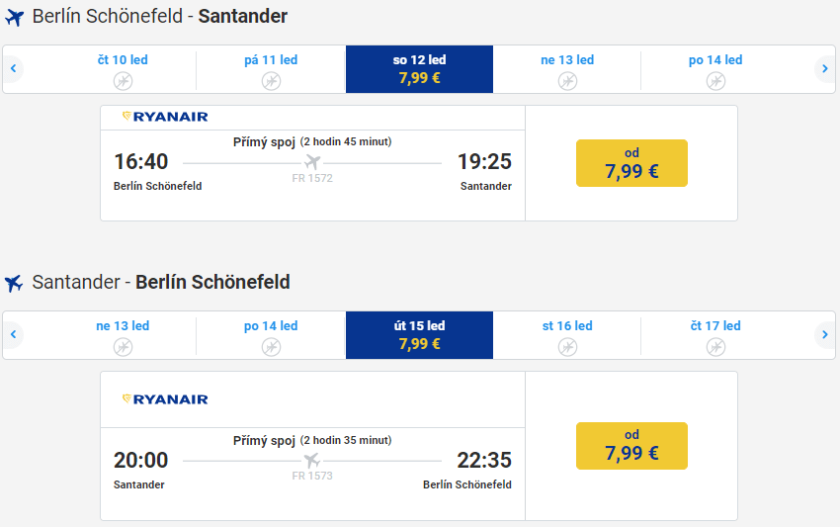The image size is (840, 527).
Task: Show later return dates with right arrow
Action: (x=825, y=335)
